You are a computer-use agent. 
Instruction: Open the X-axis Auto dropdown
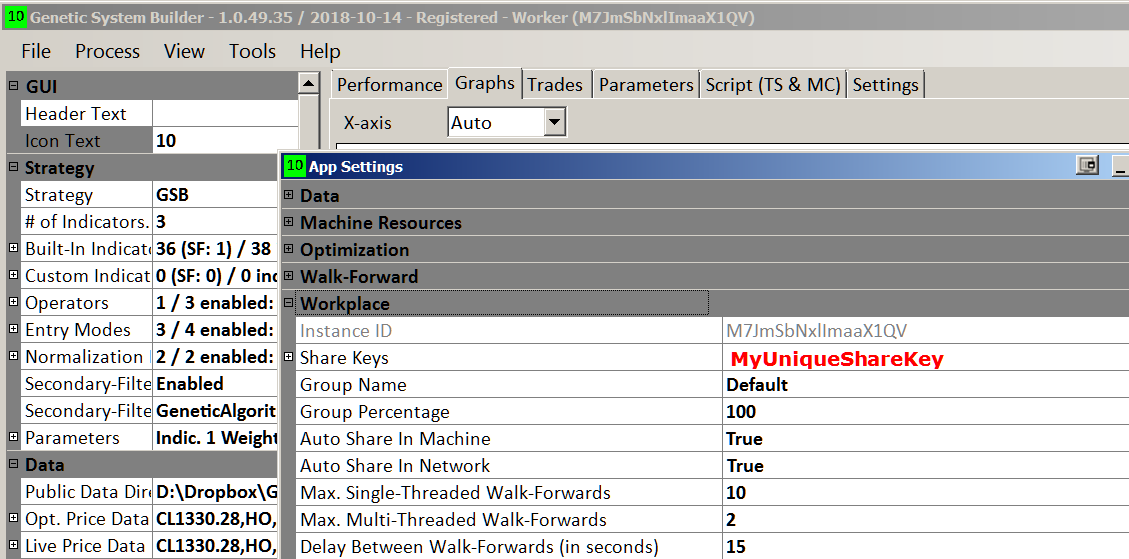coord(555,123)
